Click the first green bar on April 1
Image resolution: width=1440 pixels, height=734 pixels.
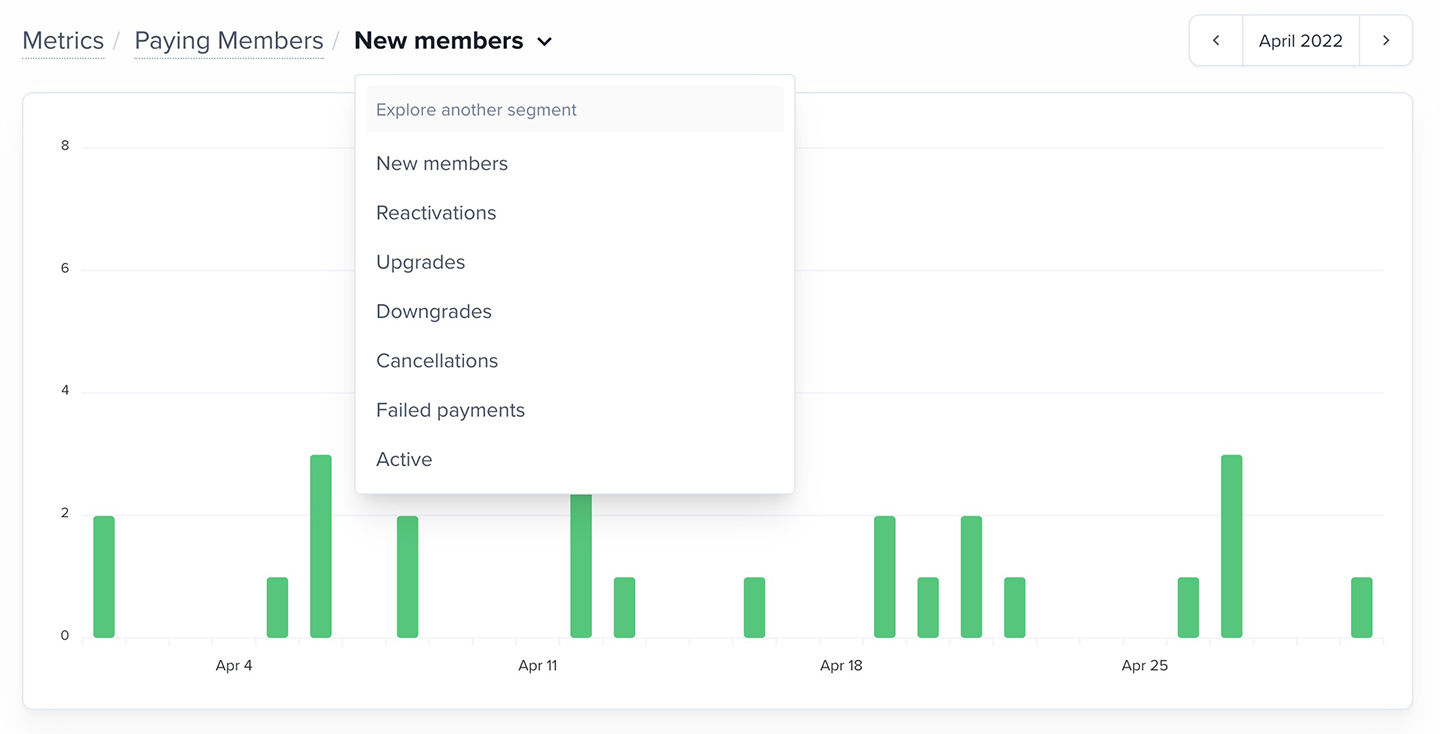(x=104, y=577)
